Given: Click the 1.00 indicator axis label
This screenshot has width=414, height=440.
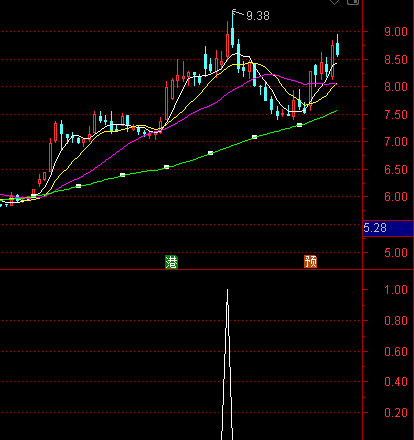Looking at the screenshot, I should (396, 290).
